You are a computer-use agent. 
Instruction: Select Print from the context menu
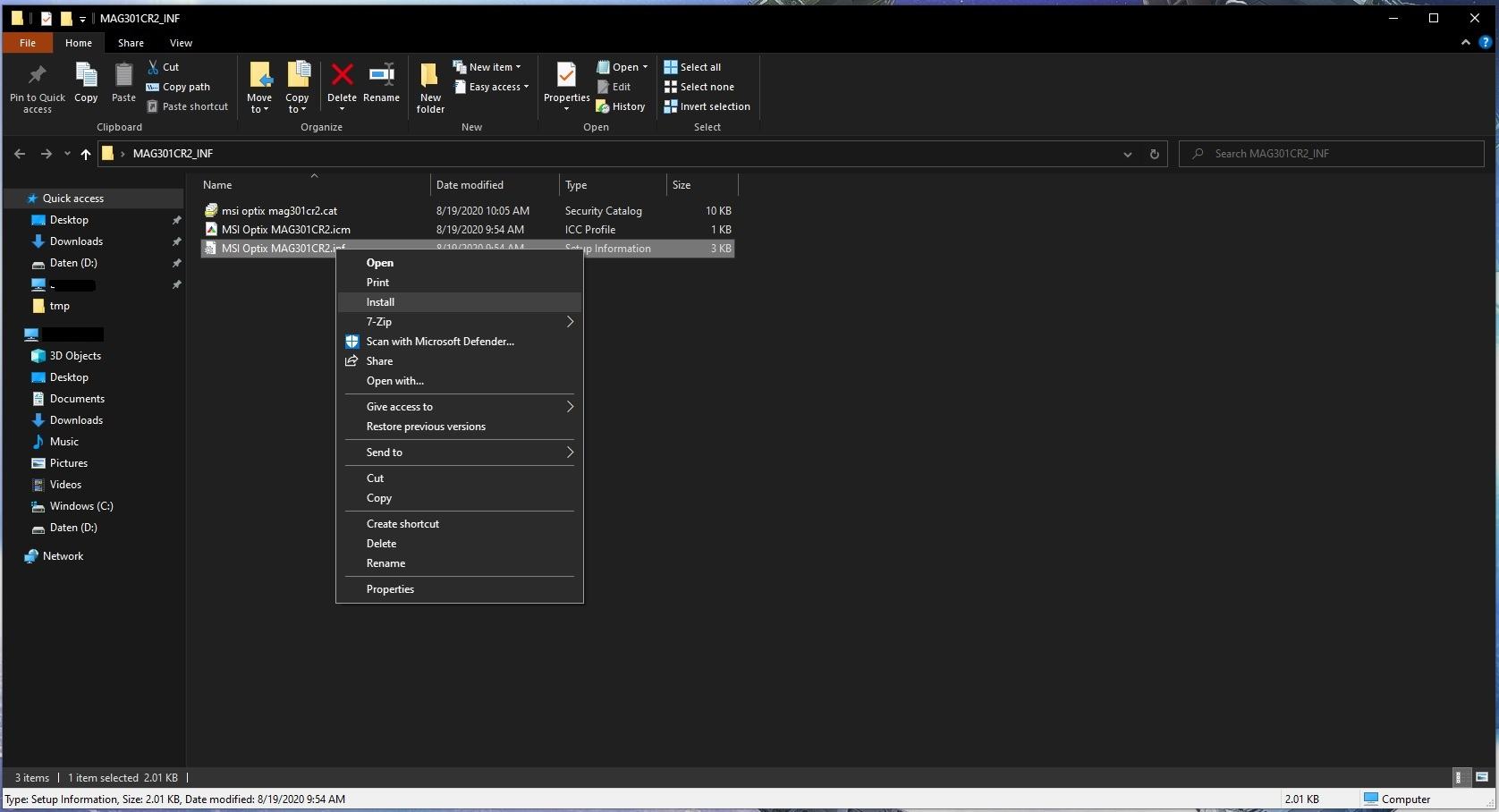pyautogui.click(x=460, y=283)
